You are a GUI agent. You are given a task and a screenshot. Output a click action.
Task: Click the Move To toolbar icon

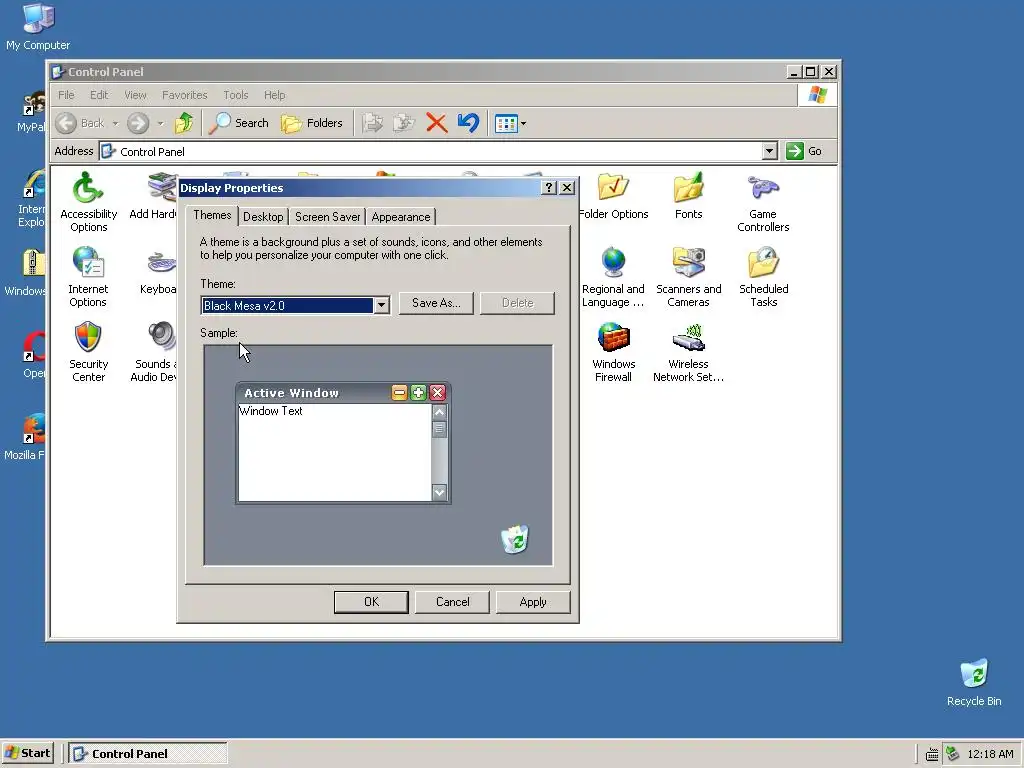click(373, 123)
